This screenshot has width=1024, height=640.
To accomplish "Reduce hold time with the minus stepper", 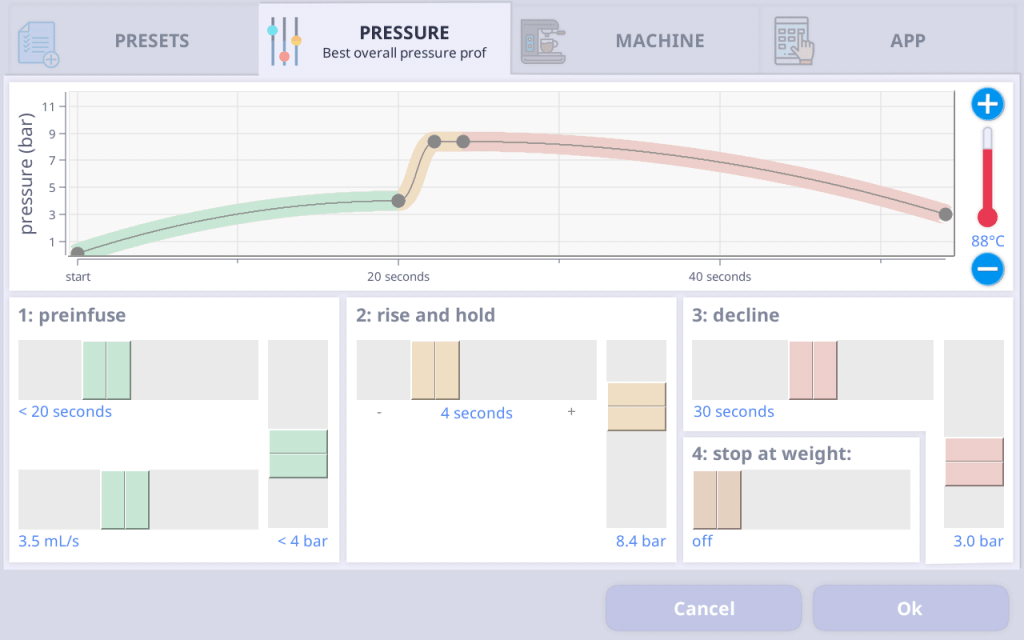I will 379,412.
